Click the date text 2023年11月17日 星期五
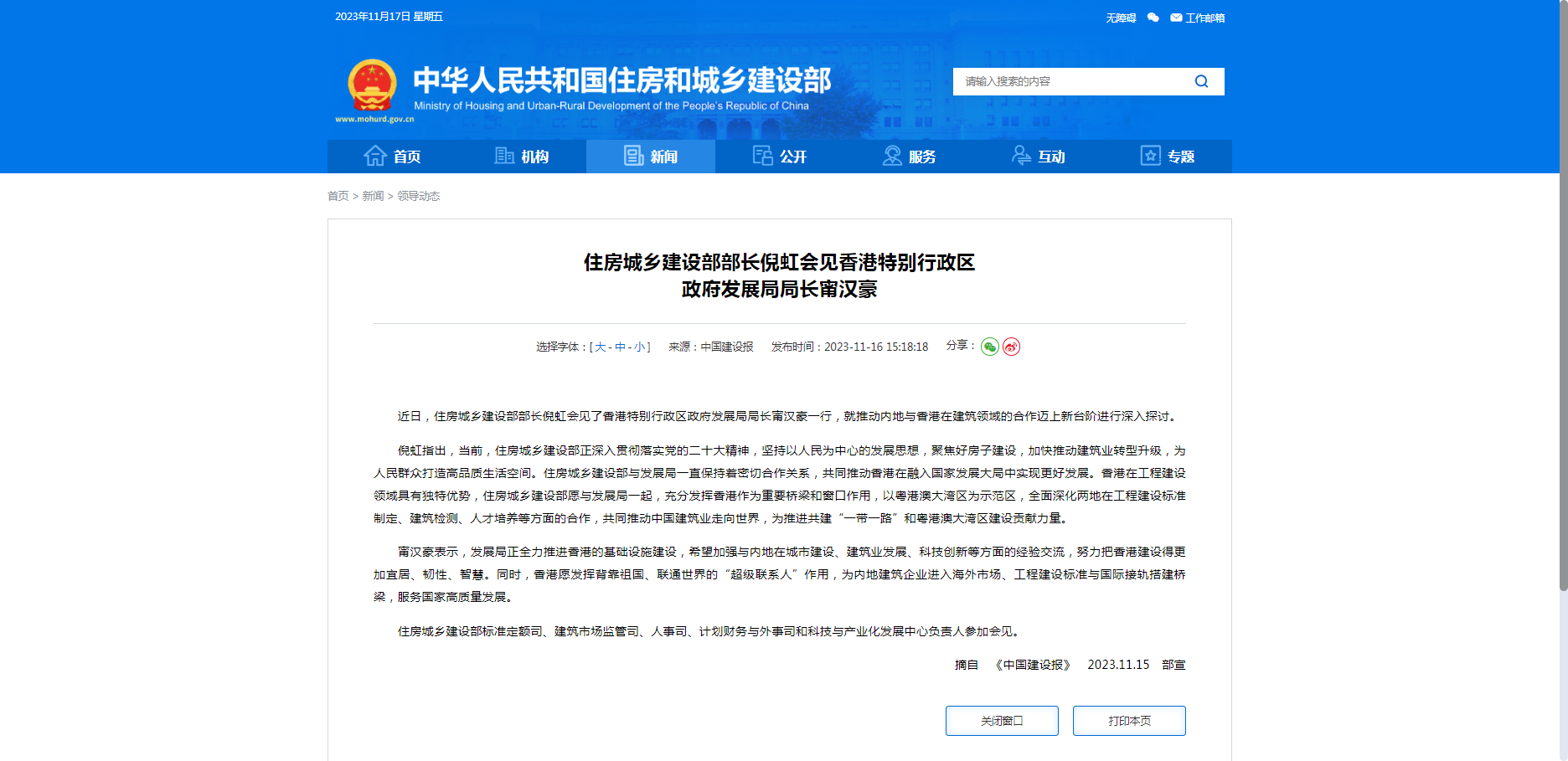Image resolution: width=1568 pixels, height=761 pixels. click(389, 17)
